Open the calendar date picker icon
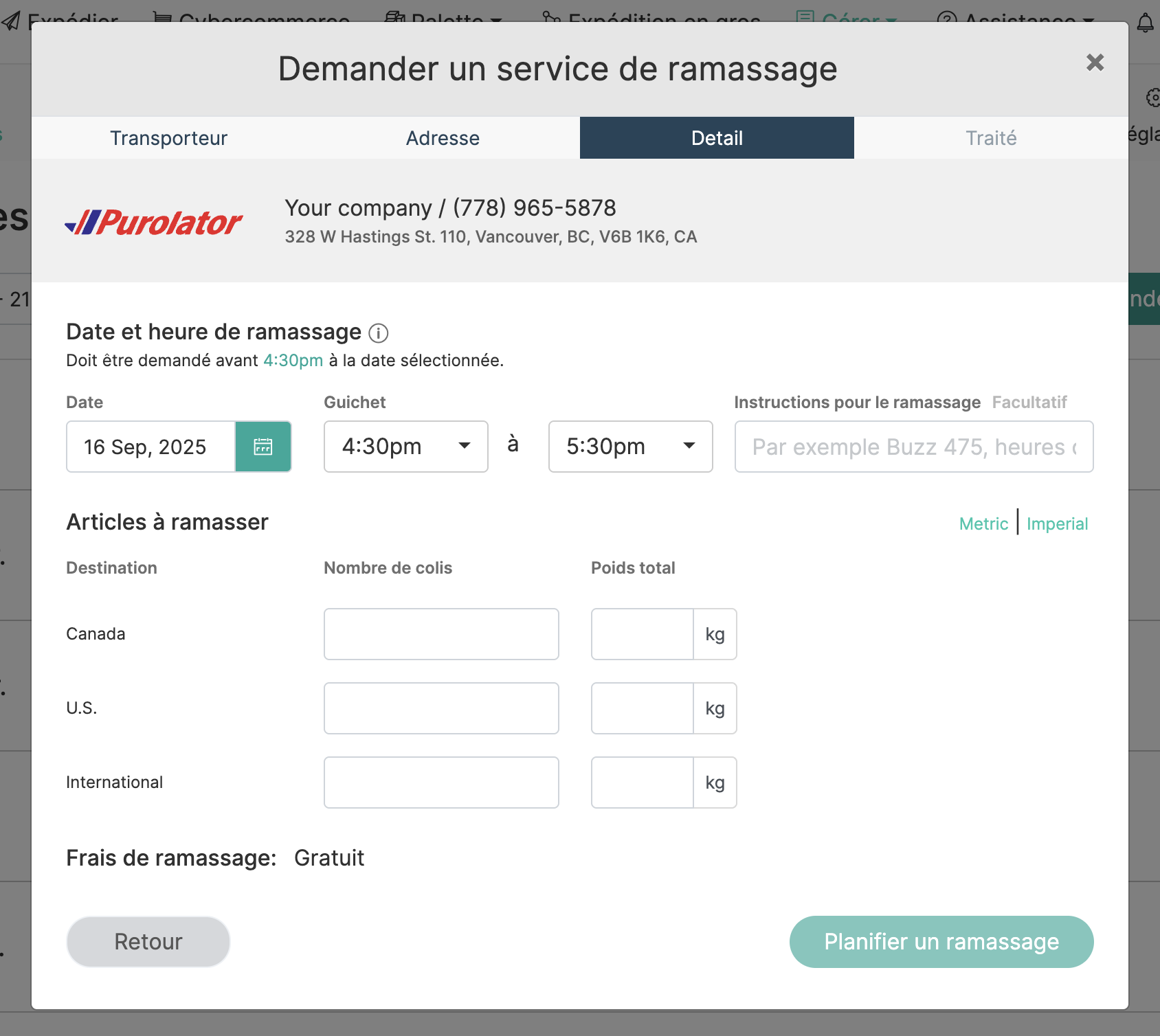1160x1036 pixels. 263,447
